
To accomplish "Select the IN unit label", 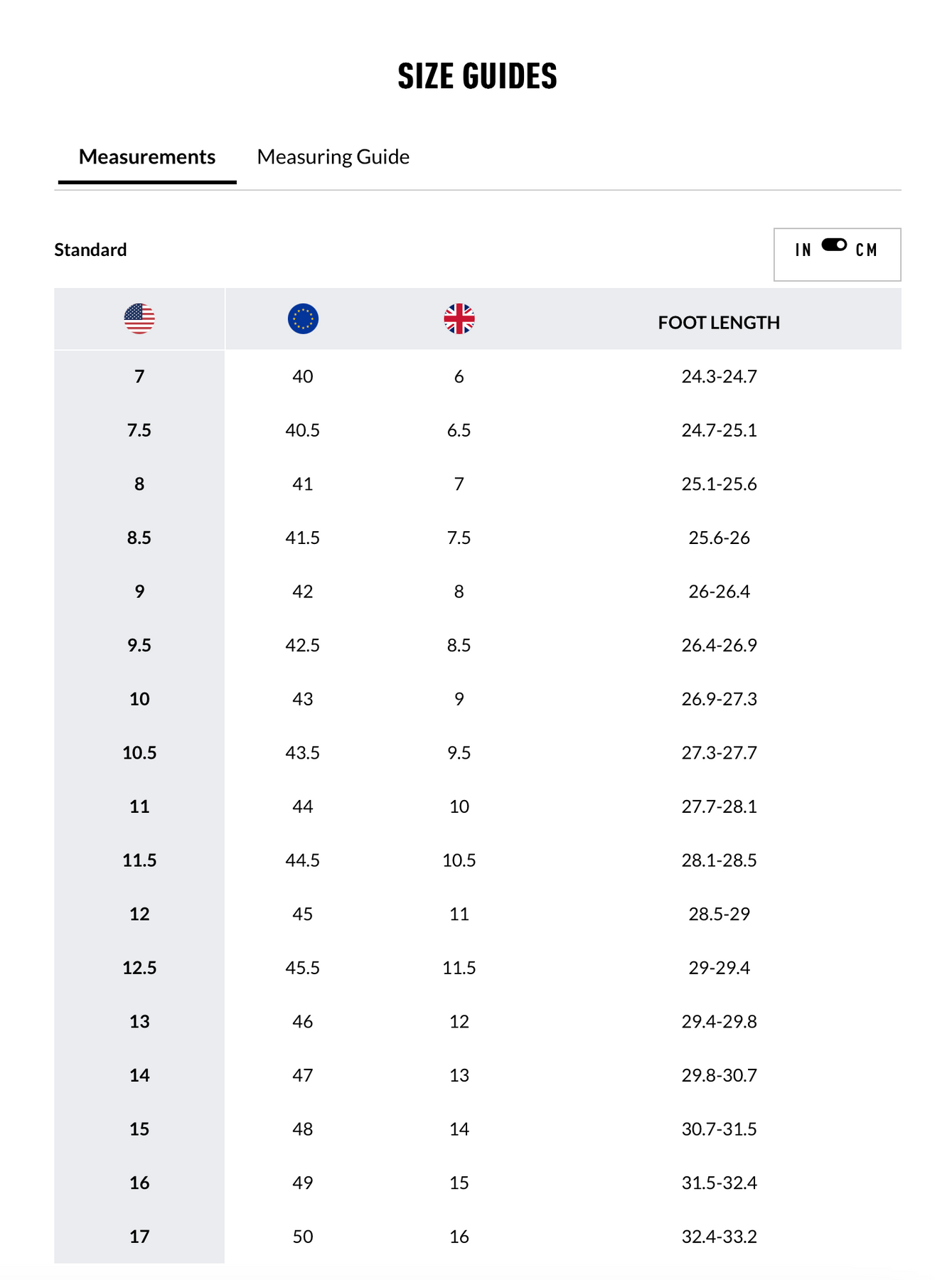I will [803, 250].
